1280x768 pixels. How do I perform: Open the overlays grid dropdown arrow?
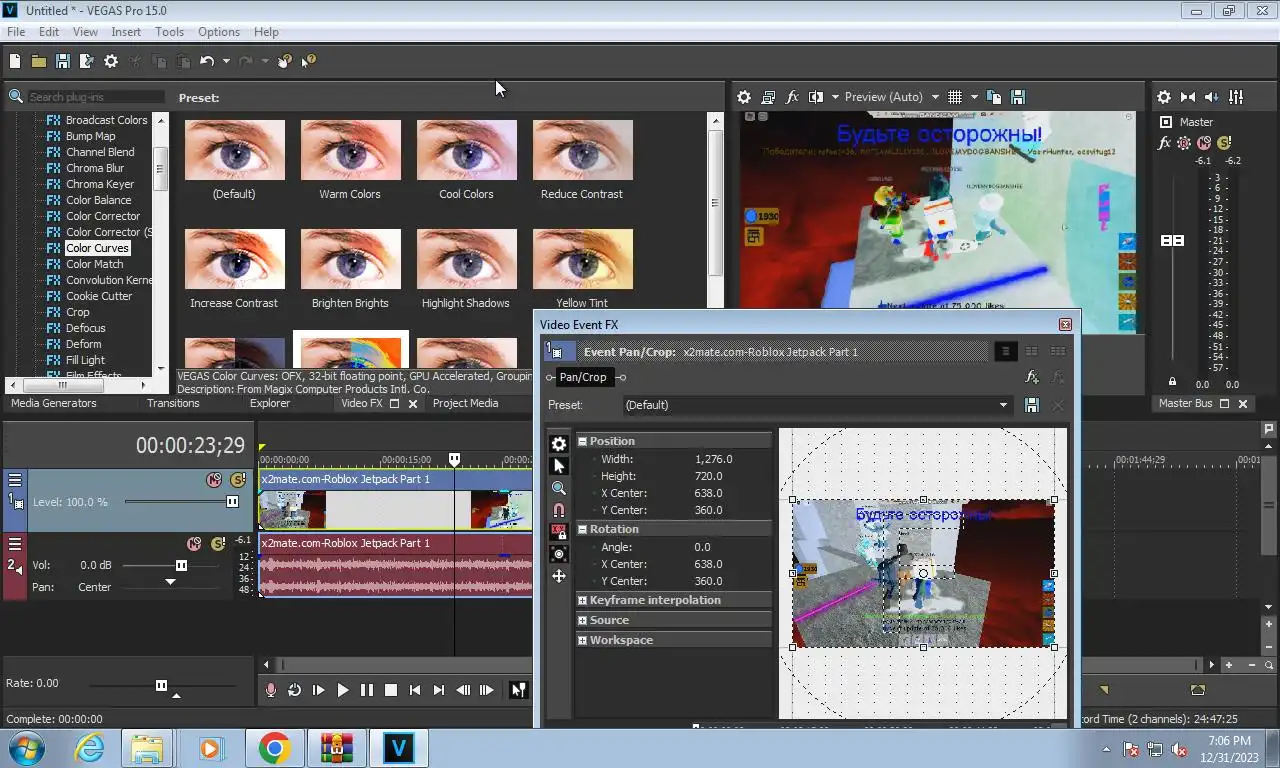(x=973, y=97)
